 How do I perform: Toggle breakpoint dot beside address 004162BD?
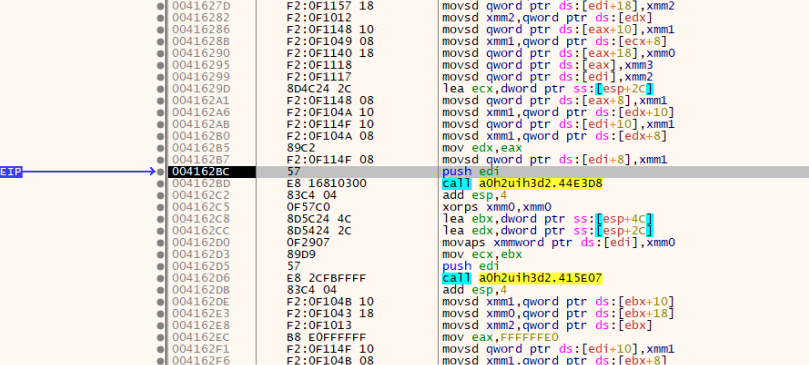(160, 184)
